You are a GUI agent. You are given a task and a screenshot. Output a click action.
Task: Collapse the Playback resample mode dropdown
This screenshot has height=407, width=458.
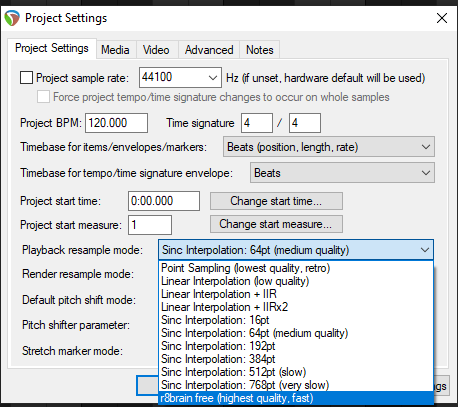pyautogui.click(x=296, y=250)
